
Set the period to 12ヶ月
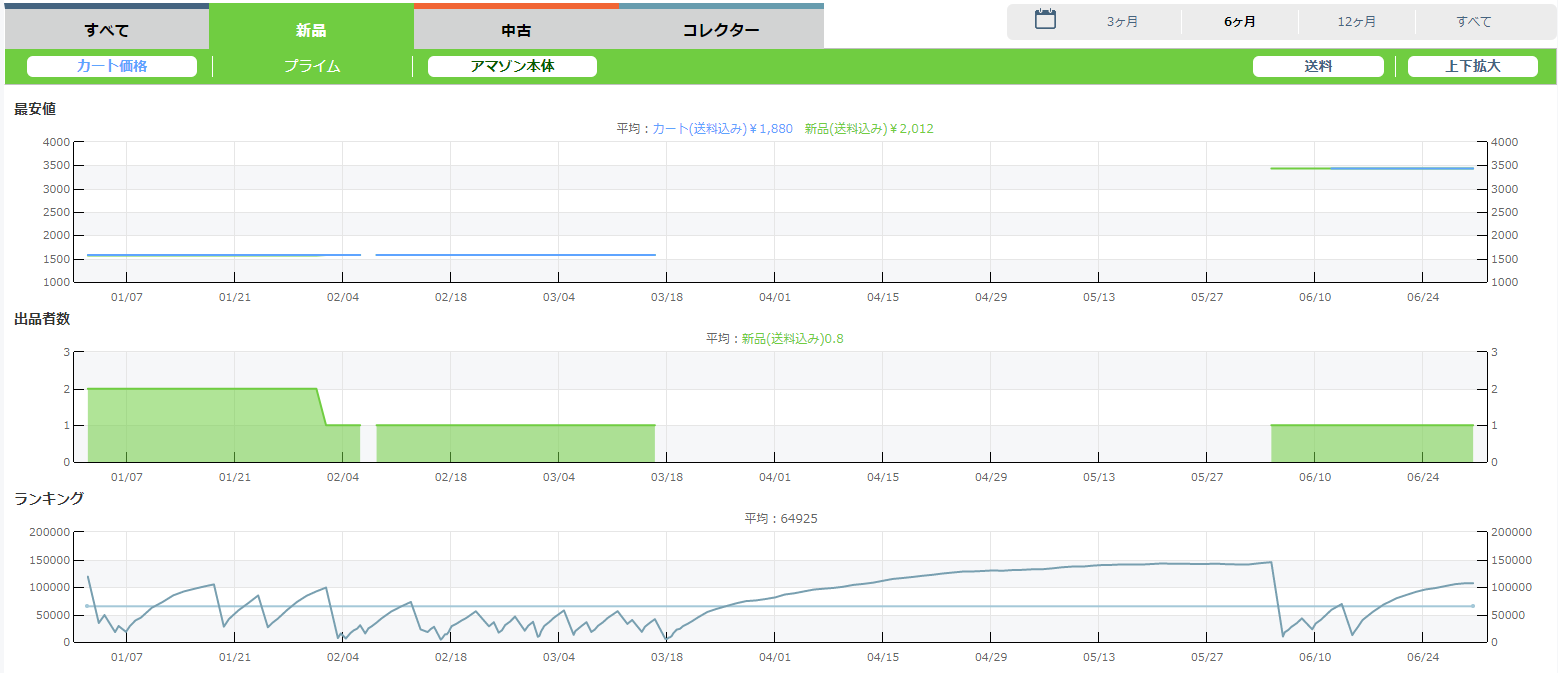pyautogui.click(x=1356, y=22)
